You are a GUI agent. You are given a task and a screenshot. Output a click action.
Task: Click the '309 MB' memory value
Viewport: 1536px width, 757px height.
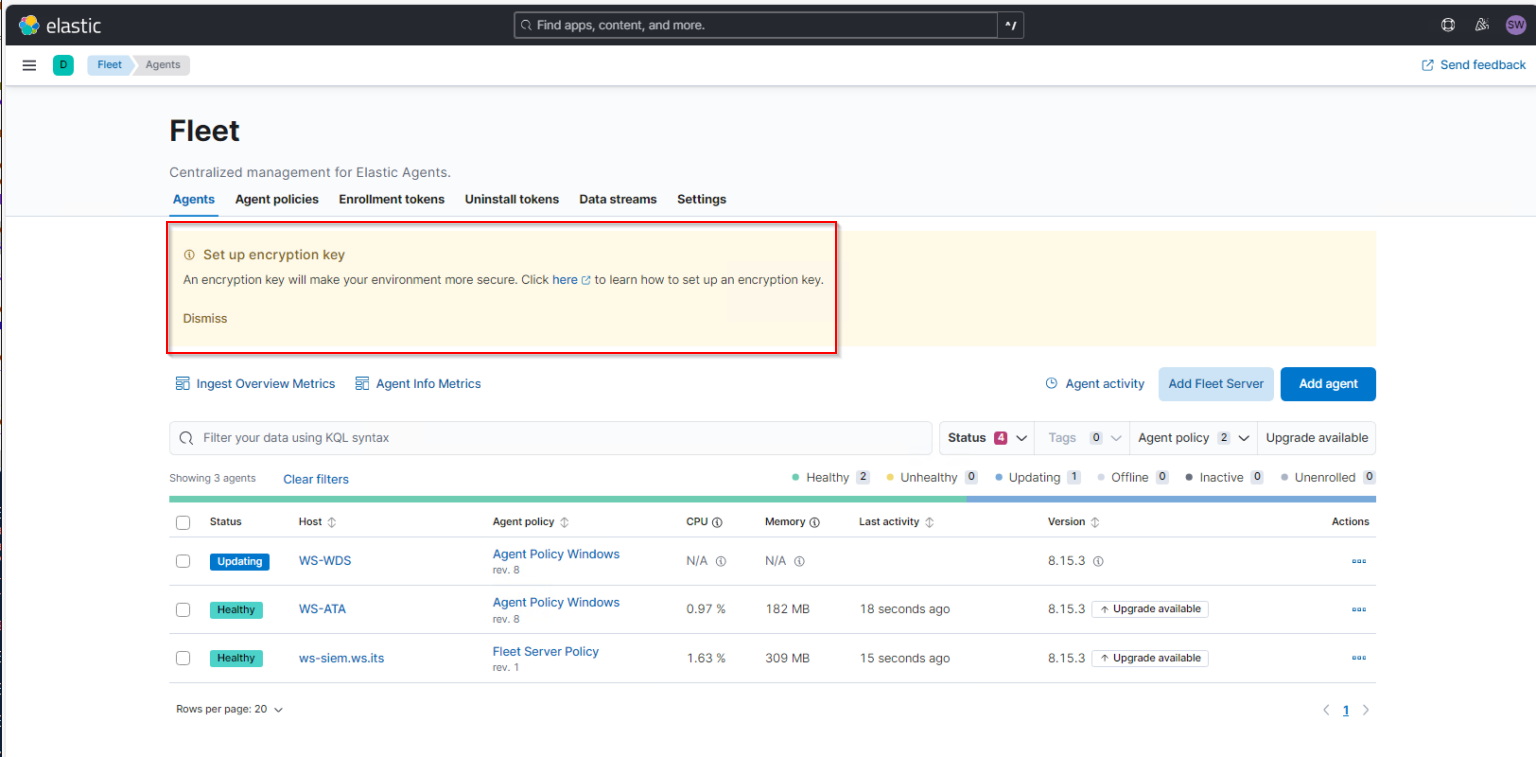pos(788,658)
